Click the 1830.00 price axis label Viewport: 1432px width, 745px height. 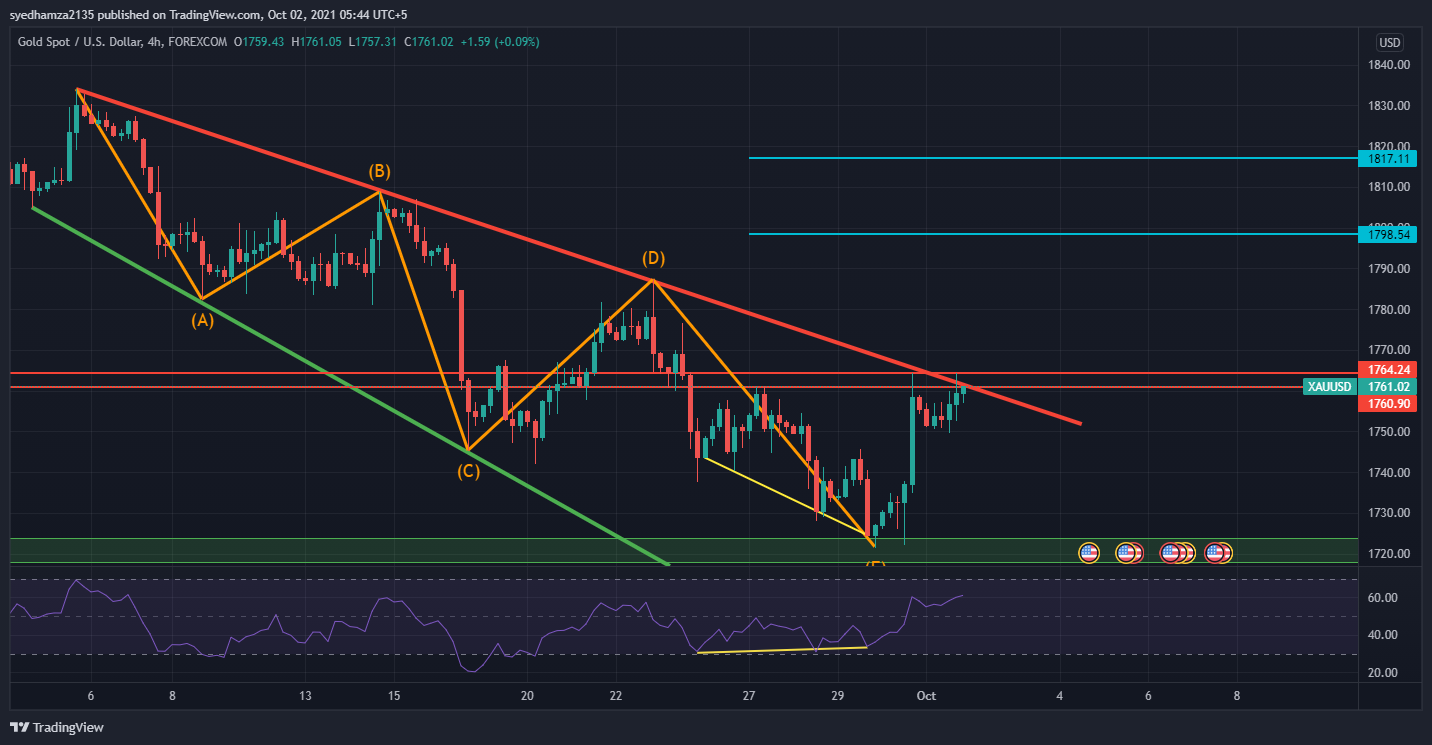pyautogui.click(x=1391, y=106)
